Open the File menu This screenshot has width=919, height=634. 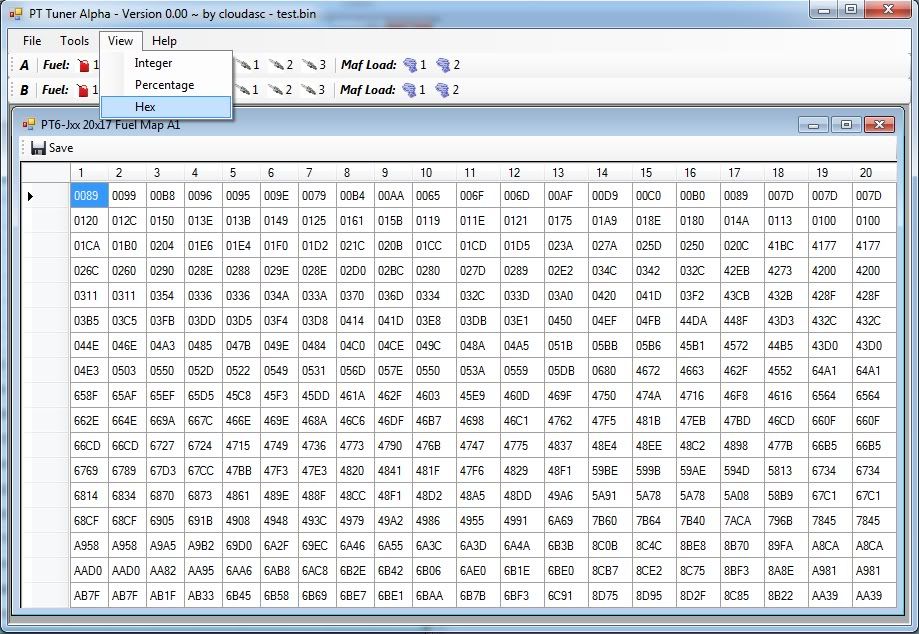32,41
